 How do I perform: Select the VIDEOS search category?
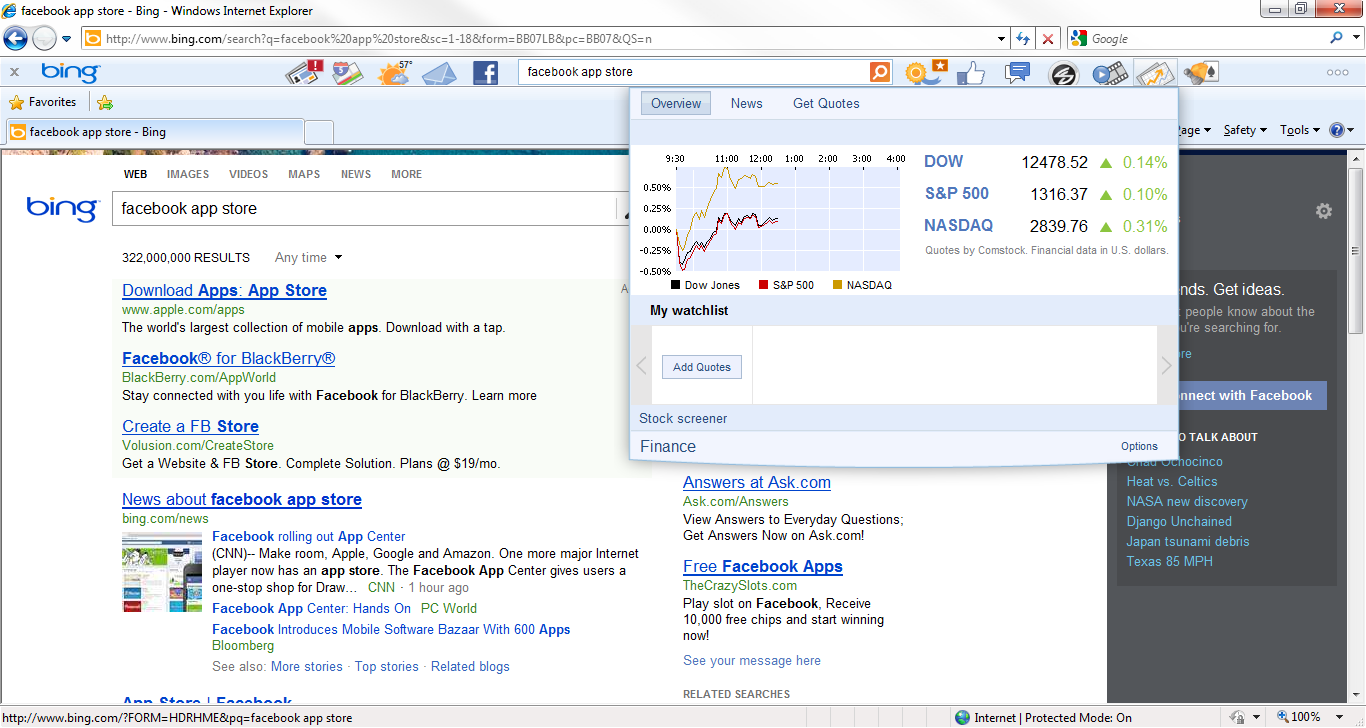[249, 174]
